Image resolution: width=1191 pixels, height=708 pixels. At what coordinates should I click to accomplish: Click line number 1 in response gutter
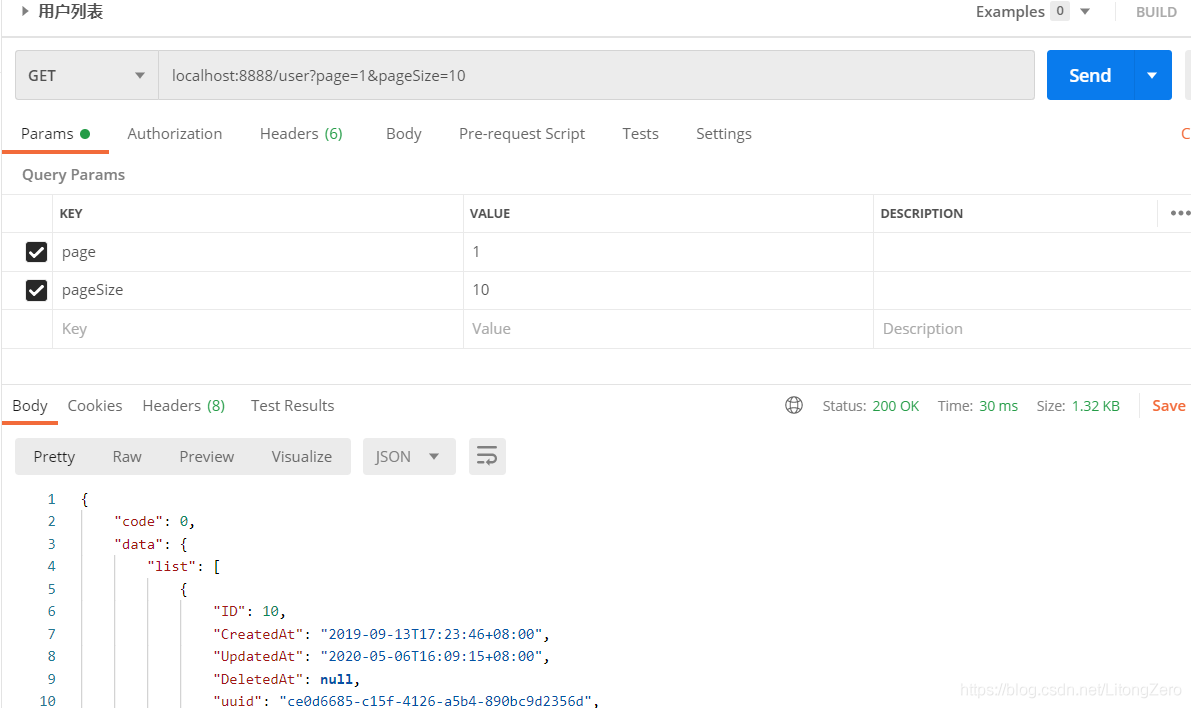[x=52, y=499]
